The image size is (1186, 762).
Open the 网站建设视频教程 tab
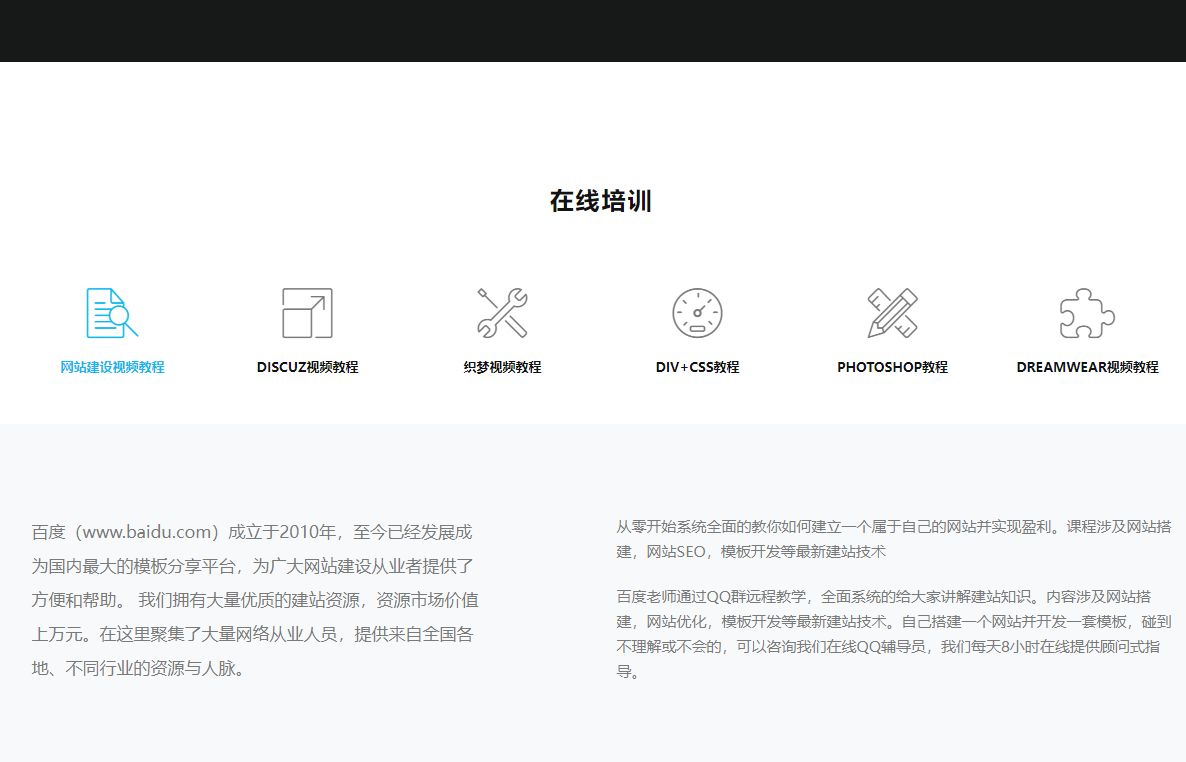click(112, 367)
